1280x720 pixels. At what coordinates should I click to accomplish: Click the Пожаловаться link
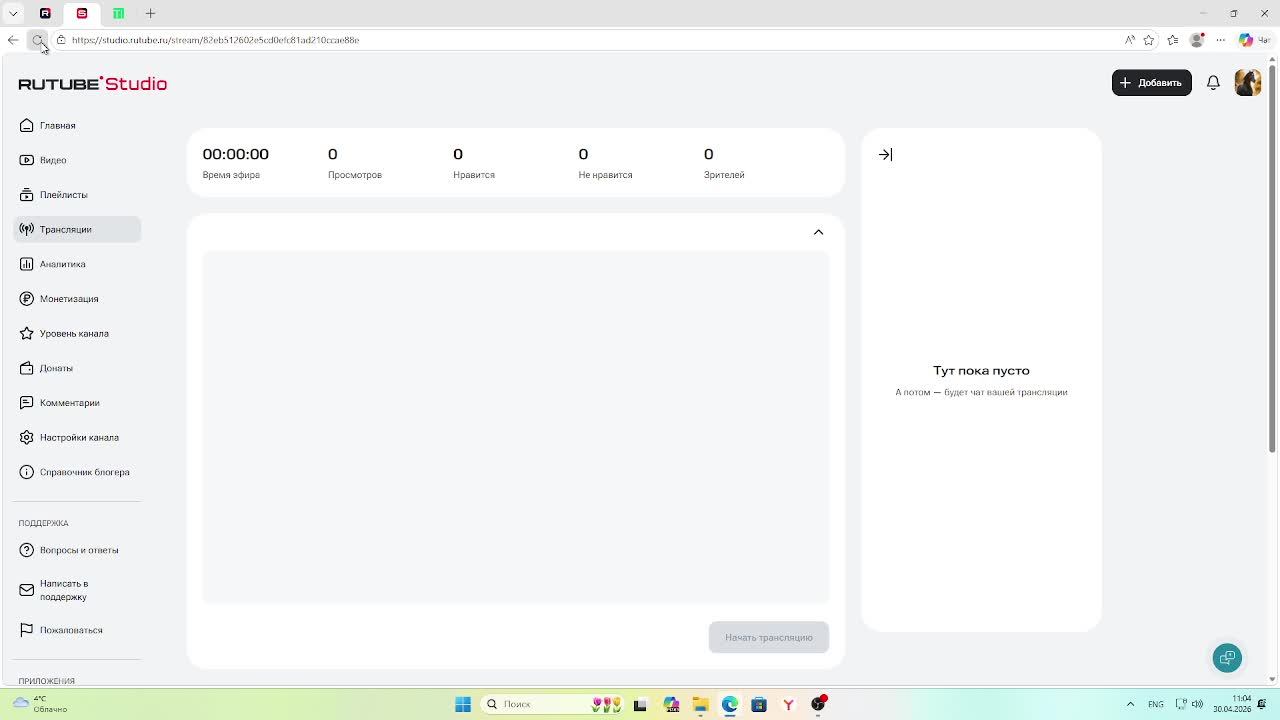pos(77,630)
